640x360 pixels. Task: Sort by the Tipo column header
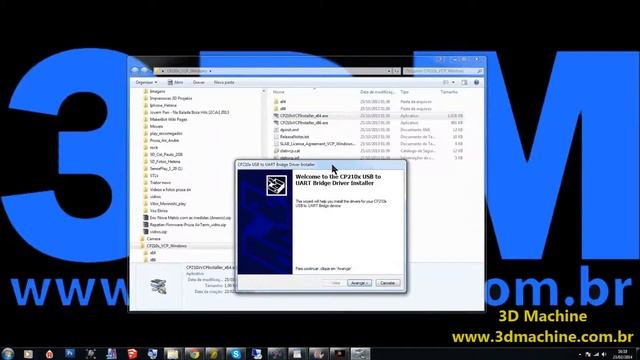pos(404,92)
